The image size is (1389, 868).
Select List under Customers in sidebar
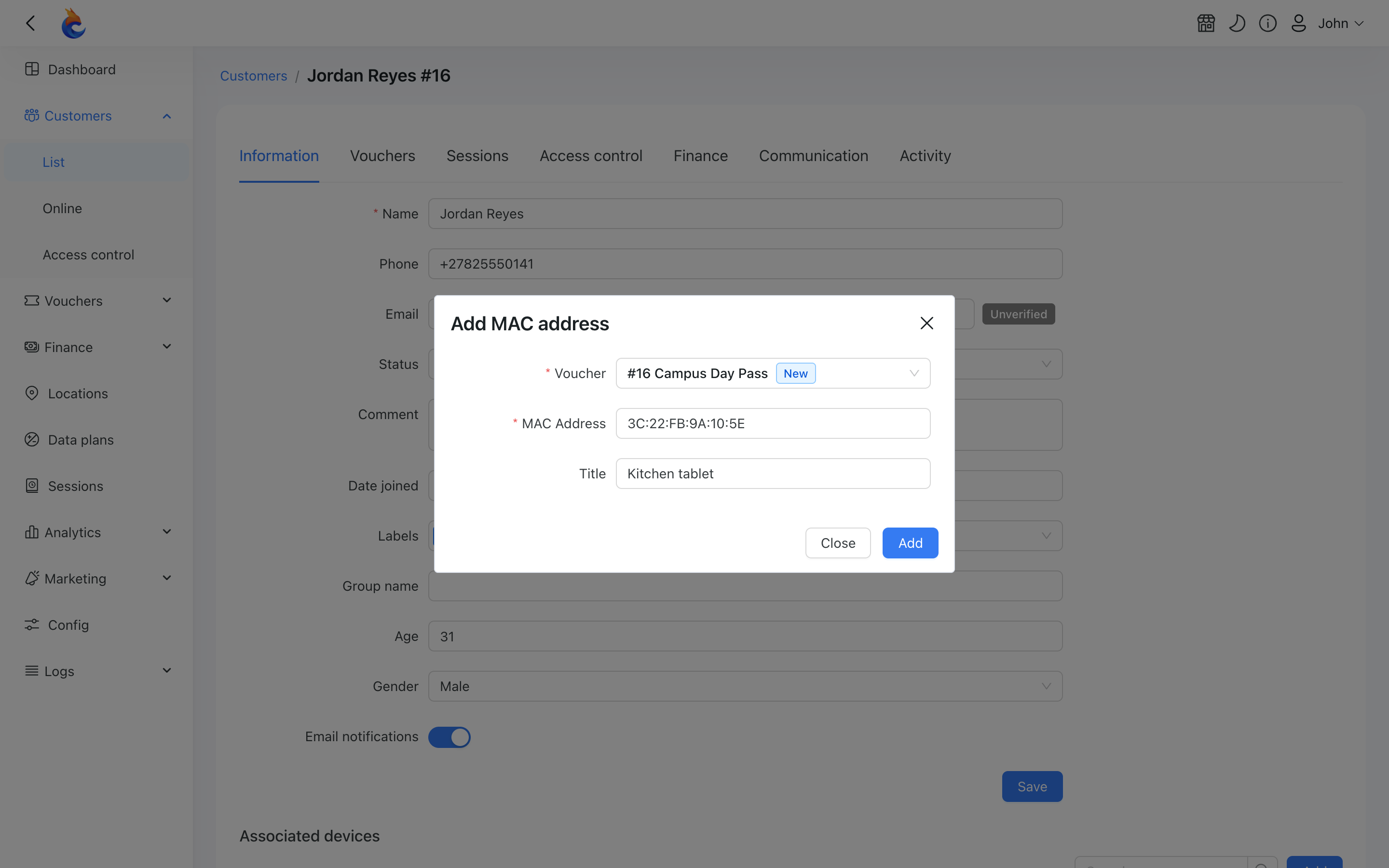(96, 162)
